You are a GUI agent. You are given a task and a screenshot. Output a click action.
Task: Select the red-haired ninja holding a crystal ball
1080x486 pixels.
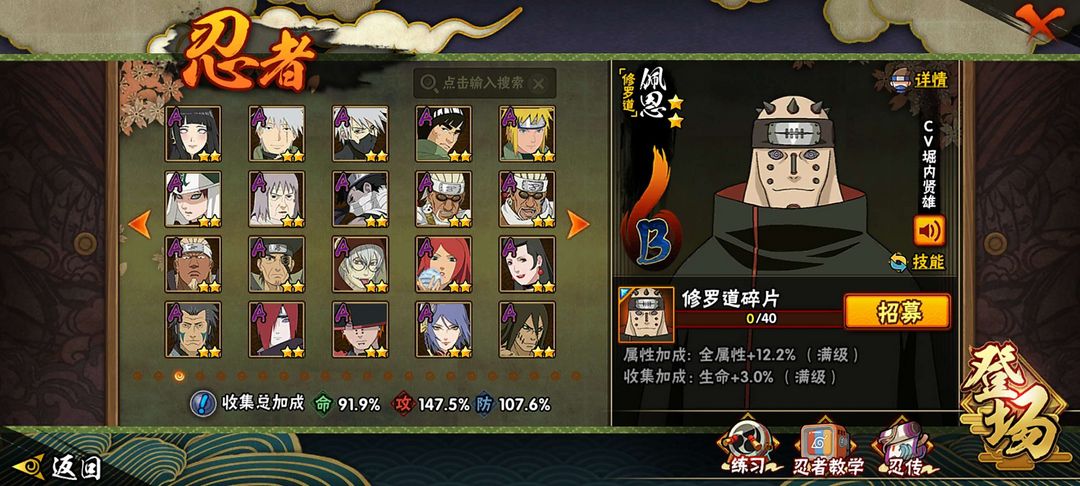(444, 264)
